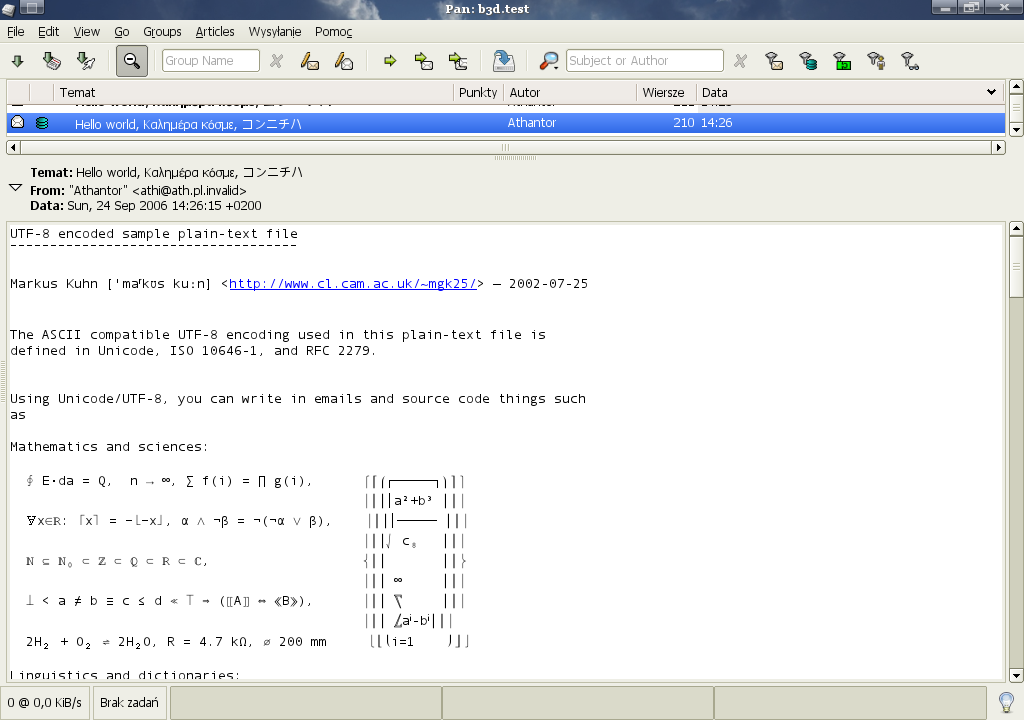Click the read-state envelope icon of selected article
1024x720 pixels.
pos(18,122)
